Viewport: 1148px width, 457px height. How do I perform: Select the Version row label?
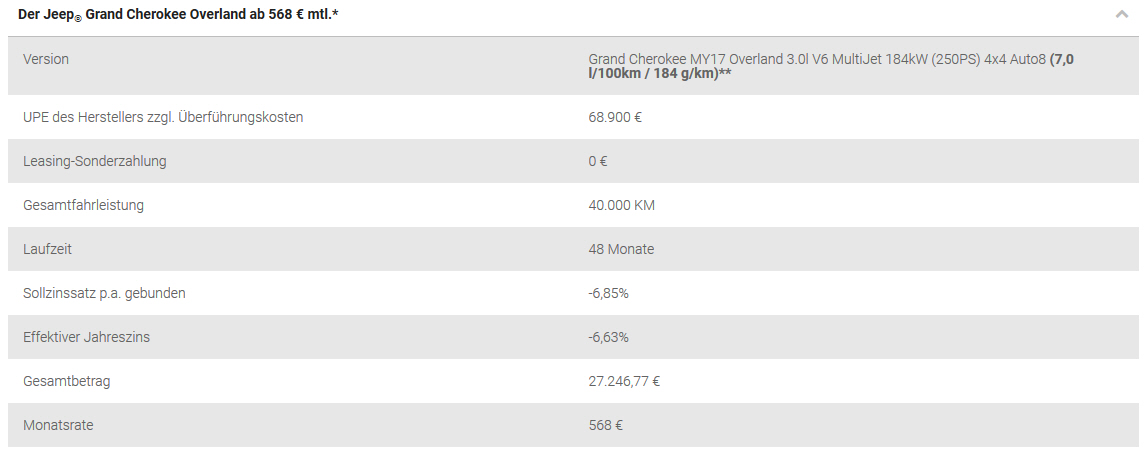click(x=46, y=59)
